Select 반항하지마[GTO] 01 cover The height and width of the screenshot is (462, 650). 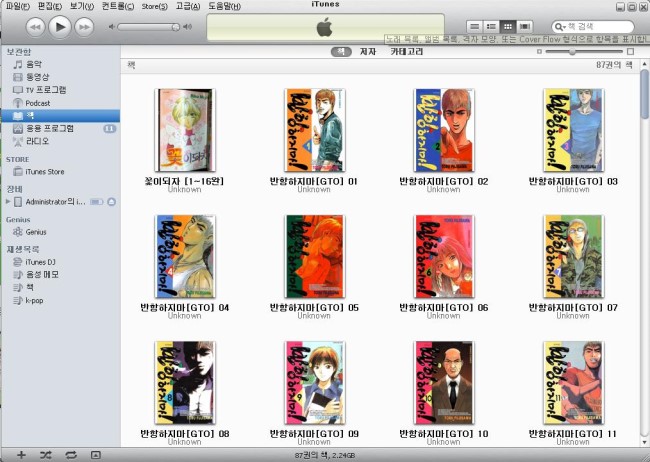coord(315,130)
